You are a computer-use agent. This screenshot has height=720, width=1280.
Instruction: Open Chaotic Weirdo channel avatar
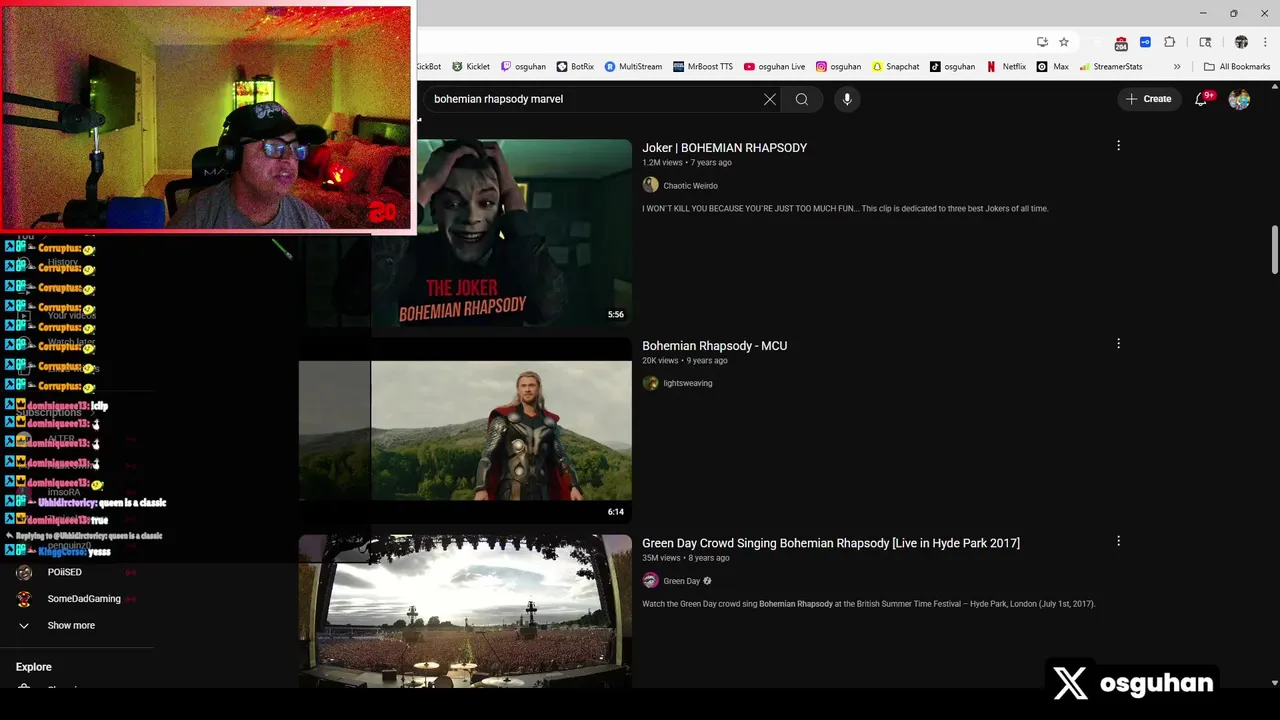point(650,185)
